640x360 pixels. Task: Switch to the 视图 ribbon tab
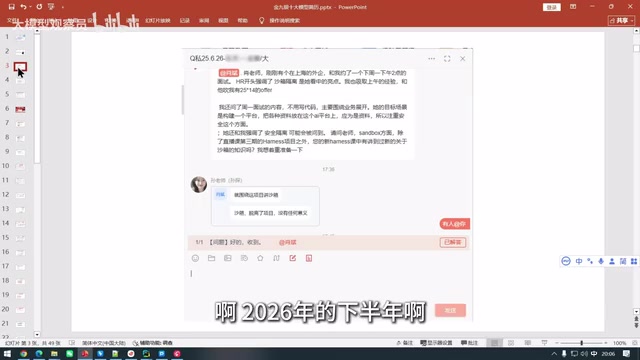click(x=223, y=20)
